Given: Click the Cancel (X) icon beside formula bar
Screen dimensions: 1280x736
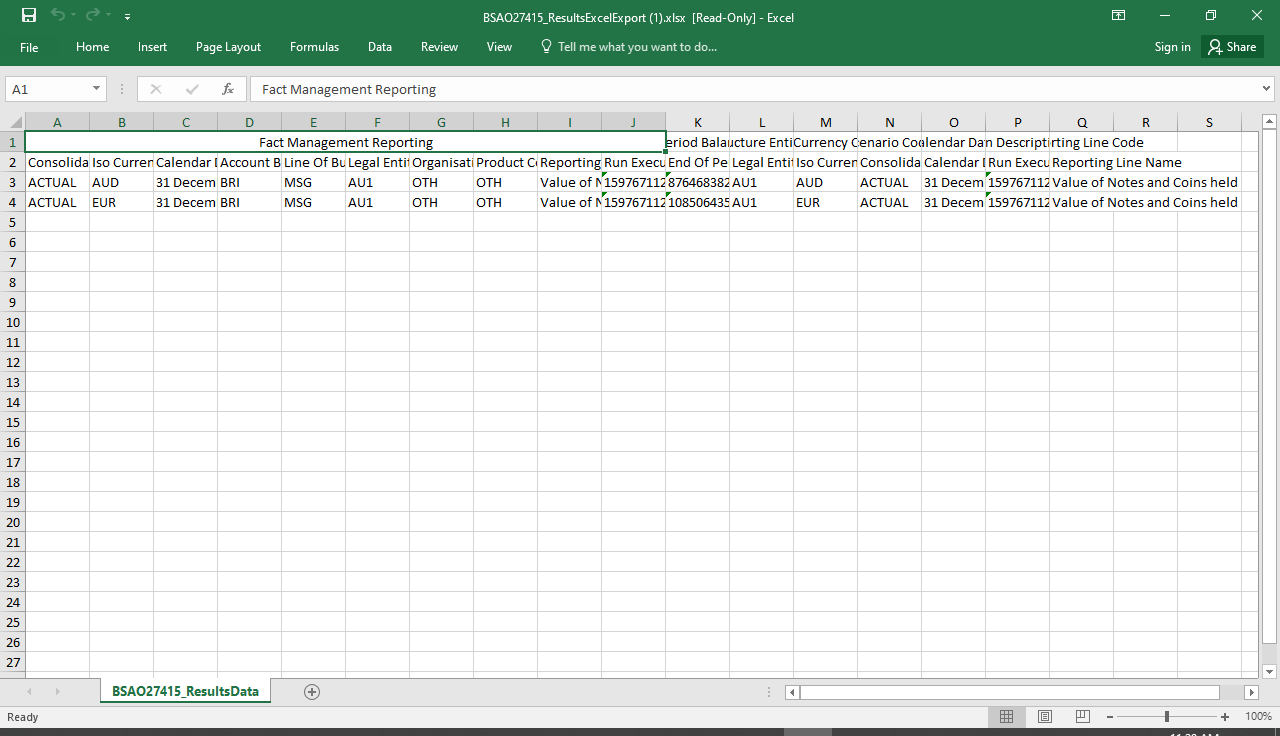Looking at the screenshot, I should (x=156, y=88).
